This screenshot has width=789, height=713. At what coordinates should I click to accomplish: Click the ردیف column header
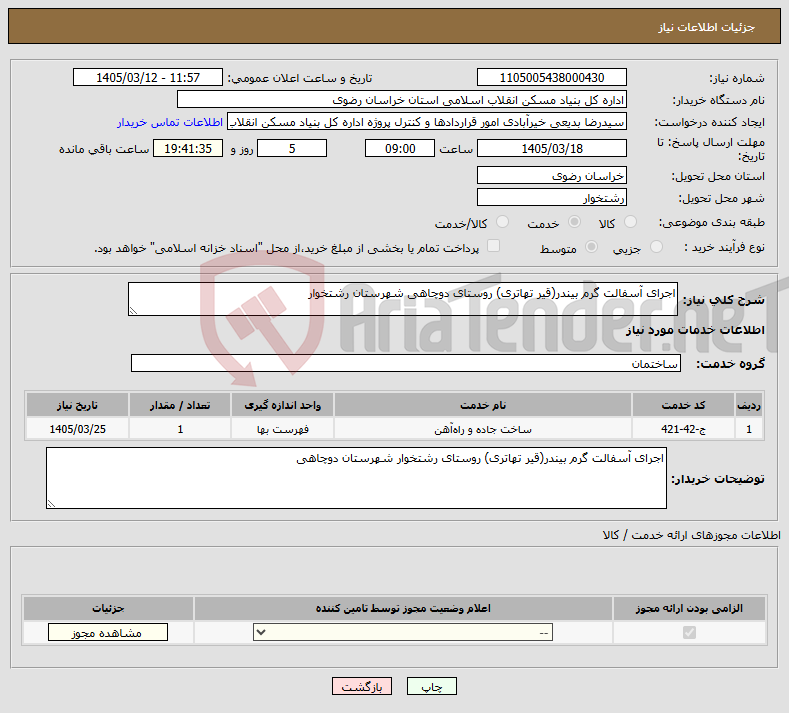pos(749,405)
